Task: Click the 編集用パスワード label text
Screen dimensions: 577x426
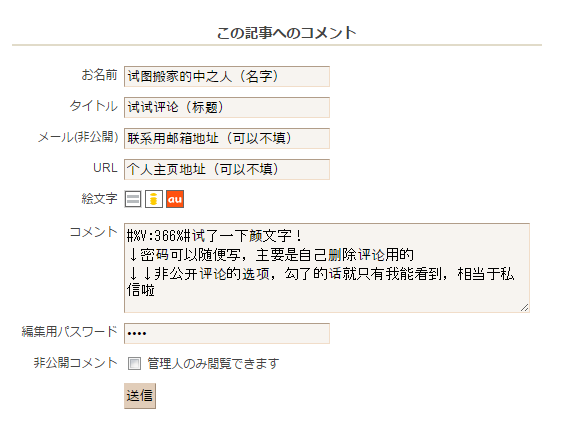Action: tap(70, 331)
